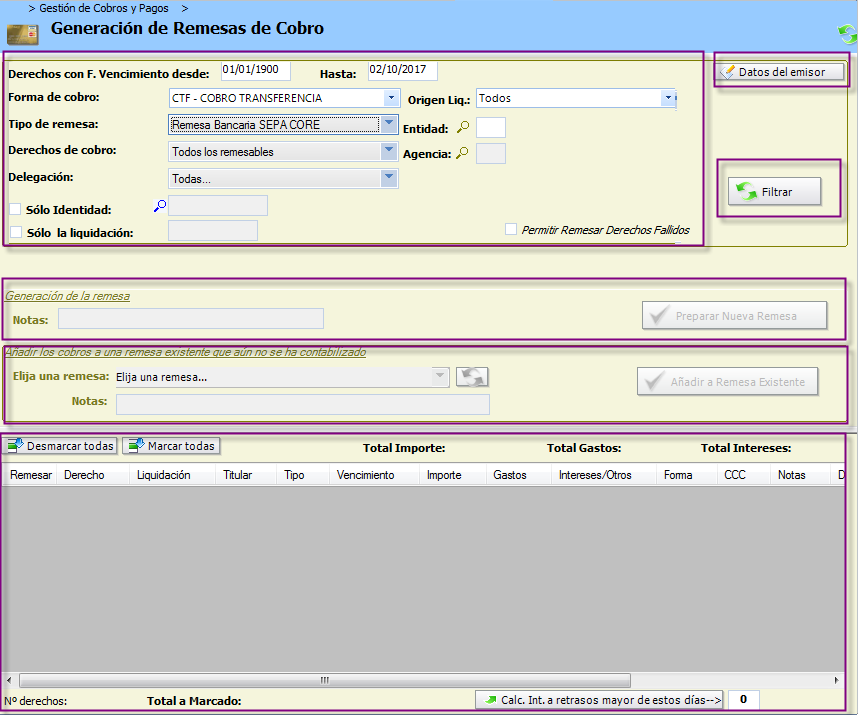The height and width of the screenshot is (715, 858).
Task: Click the Agencia input box
Action: 491,154
